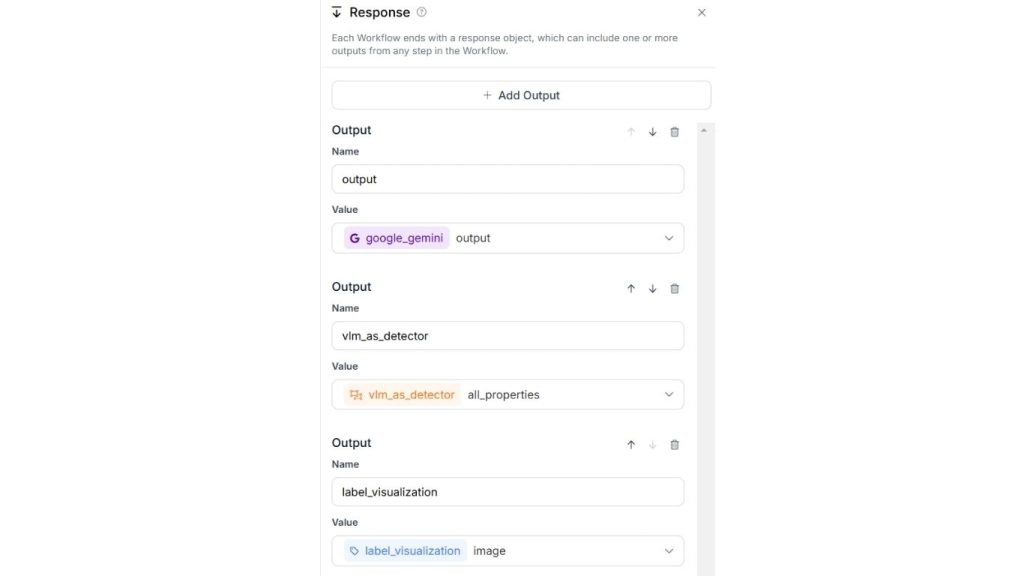Open the Response help question mark
The height and width of the screenshot is (576, 1024).
click(x=421, y=12)
